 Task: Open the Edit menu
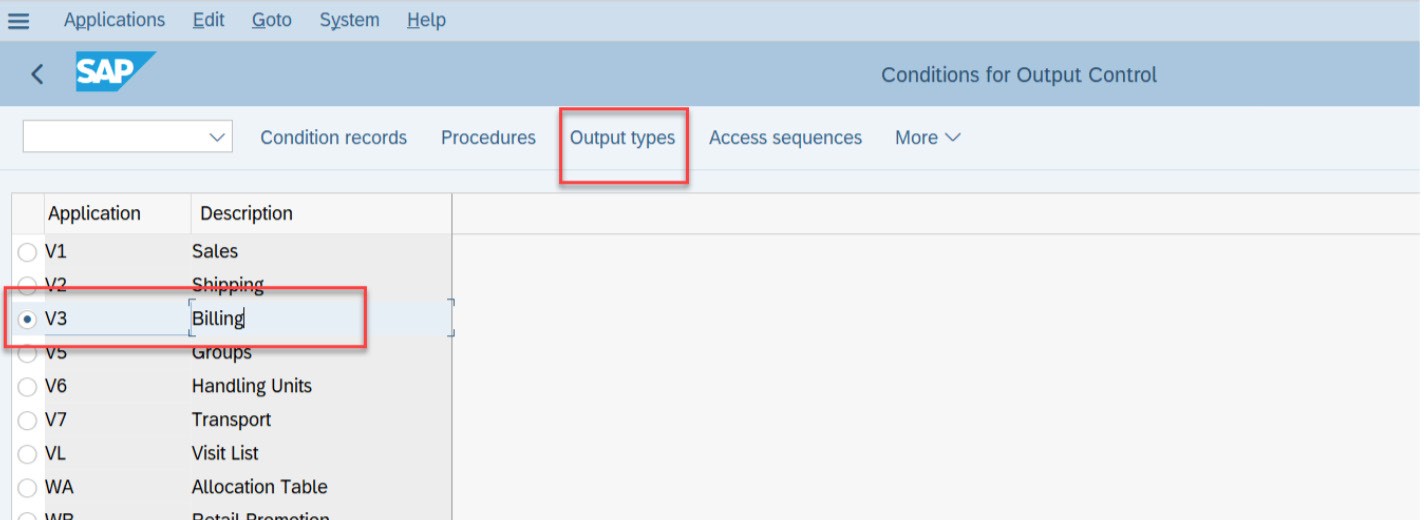pos(208,20)
